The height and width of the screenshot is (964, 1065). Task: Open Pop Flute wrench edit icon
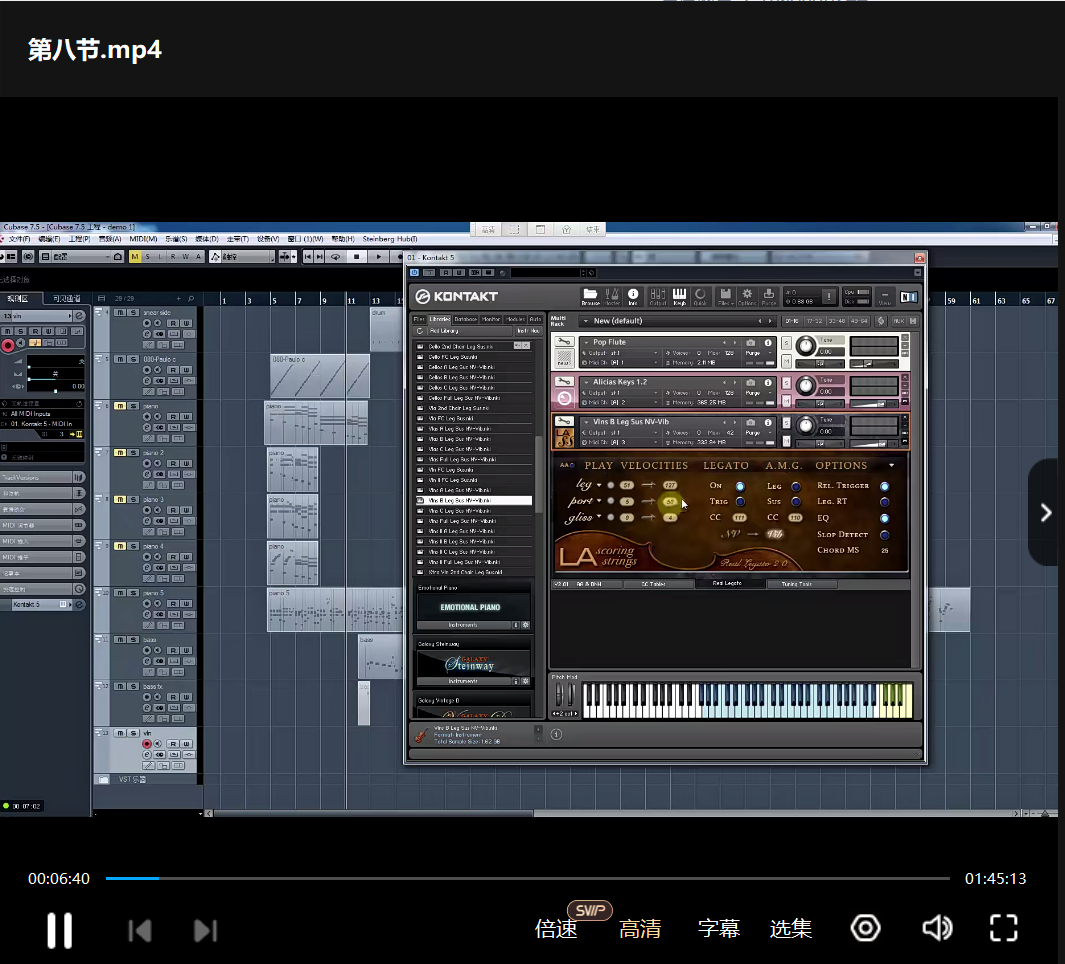click(564, 342)
